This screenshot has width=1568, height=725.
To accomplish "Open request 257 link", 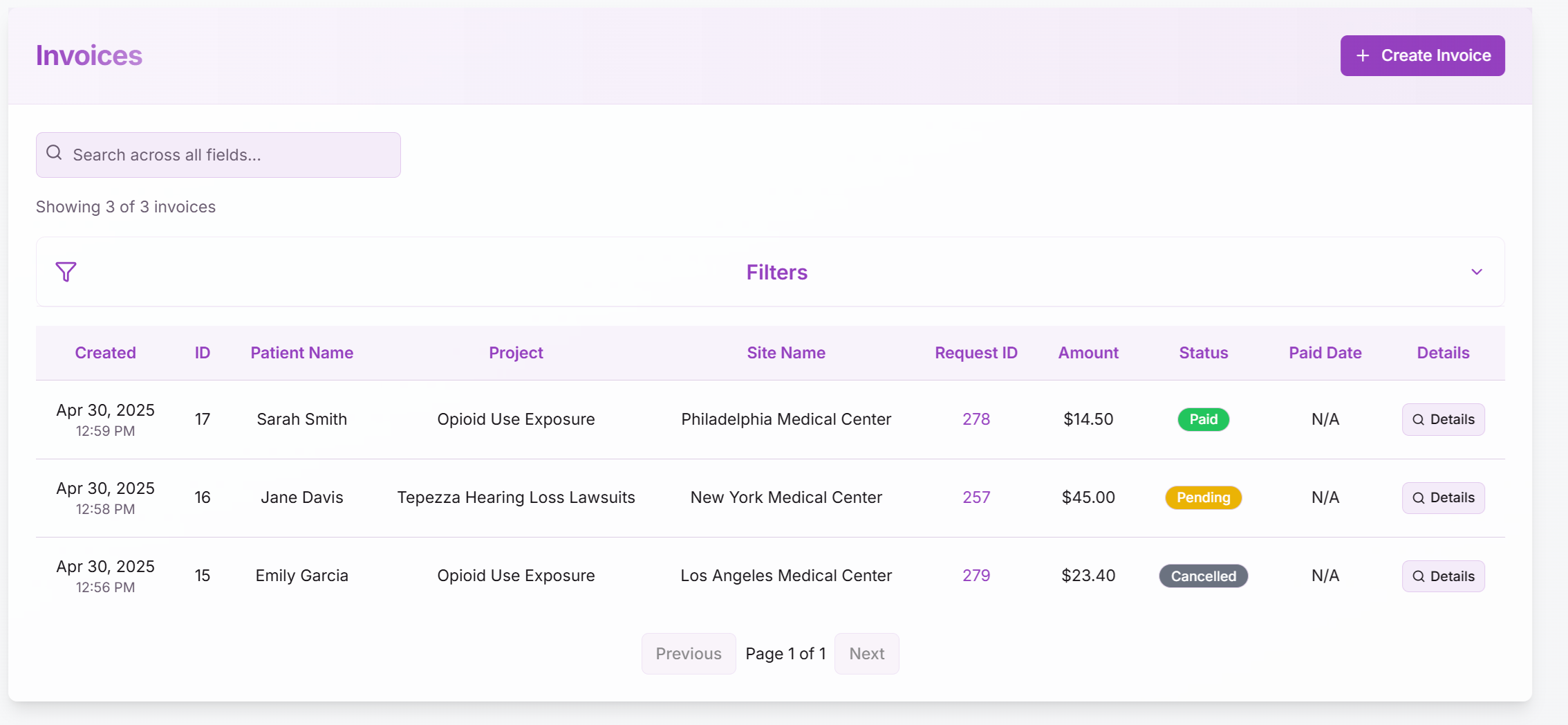I will pyautogui.click(x=976, y=497).
